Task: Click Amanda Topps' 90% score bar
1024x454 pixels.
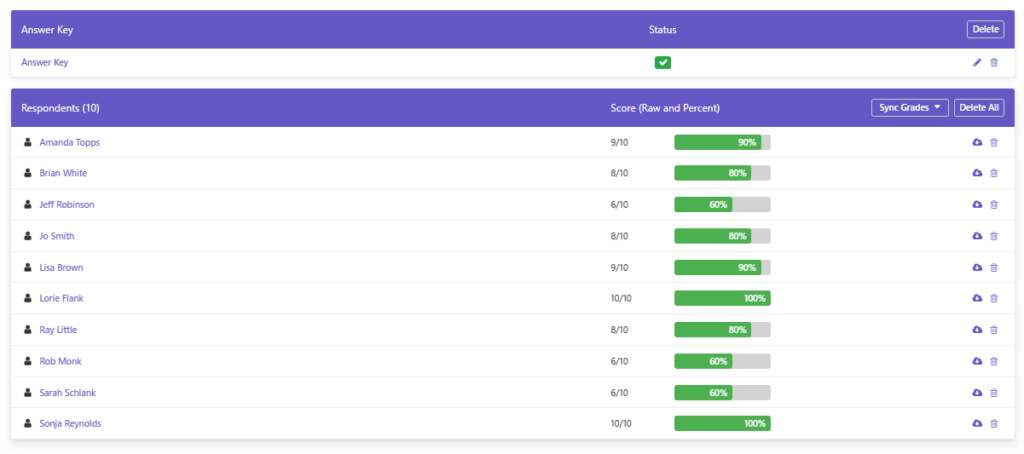Action: point(722,142)
